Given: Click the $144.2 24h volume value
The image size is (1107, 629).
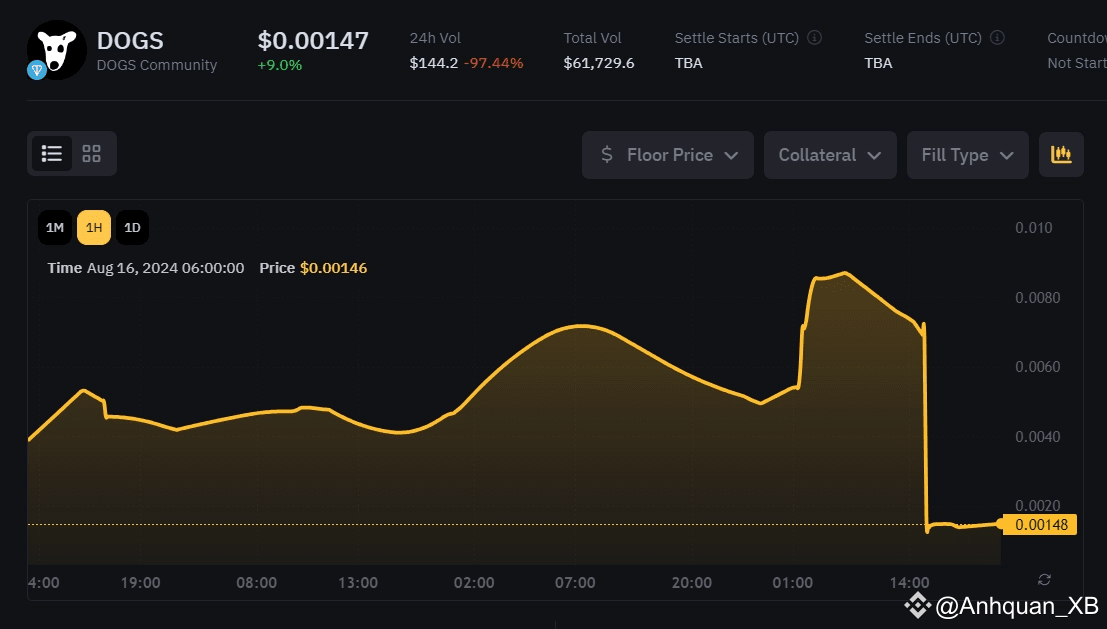Looking at the screenshot, I should pyautogui.click(x=433, y=63).
